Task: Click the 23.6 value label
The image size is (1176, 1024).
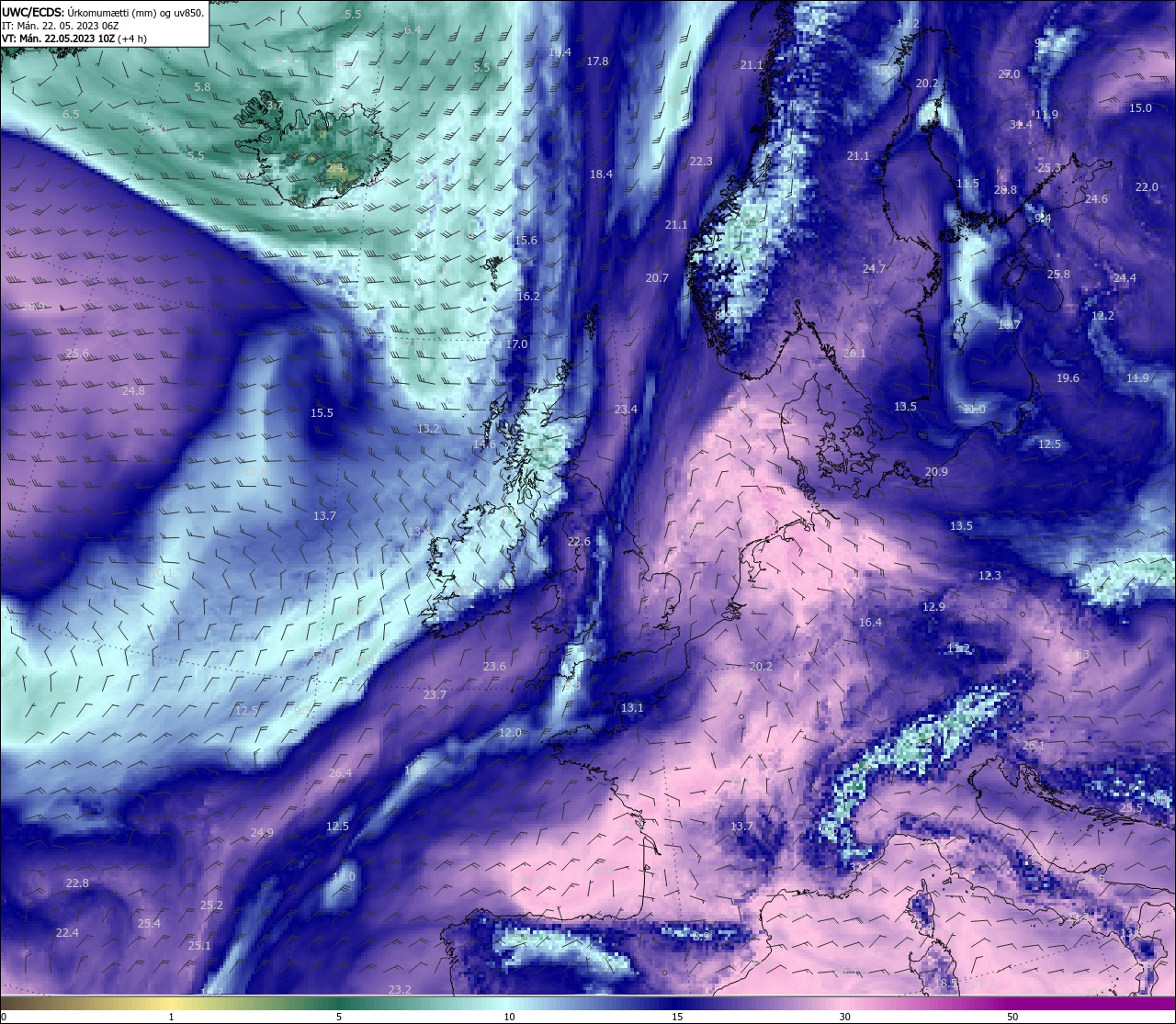Action: point(494,667)
